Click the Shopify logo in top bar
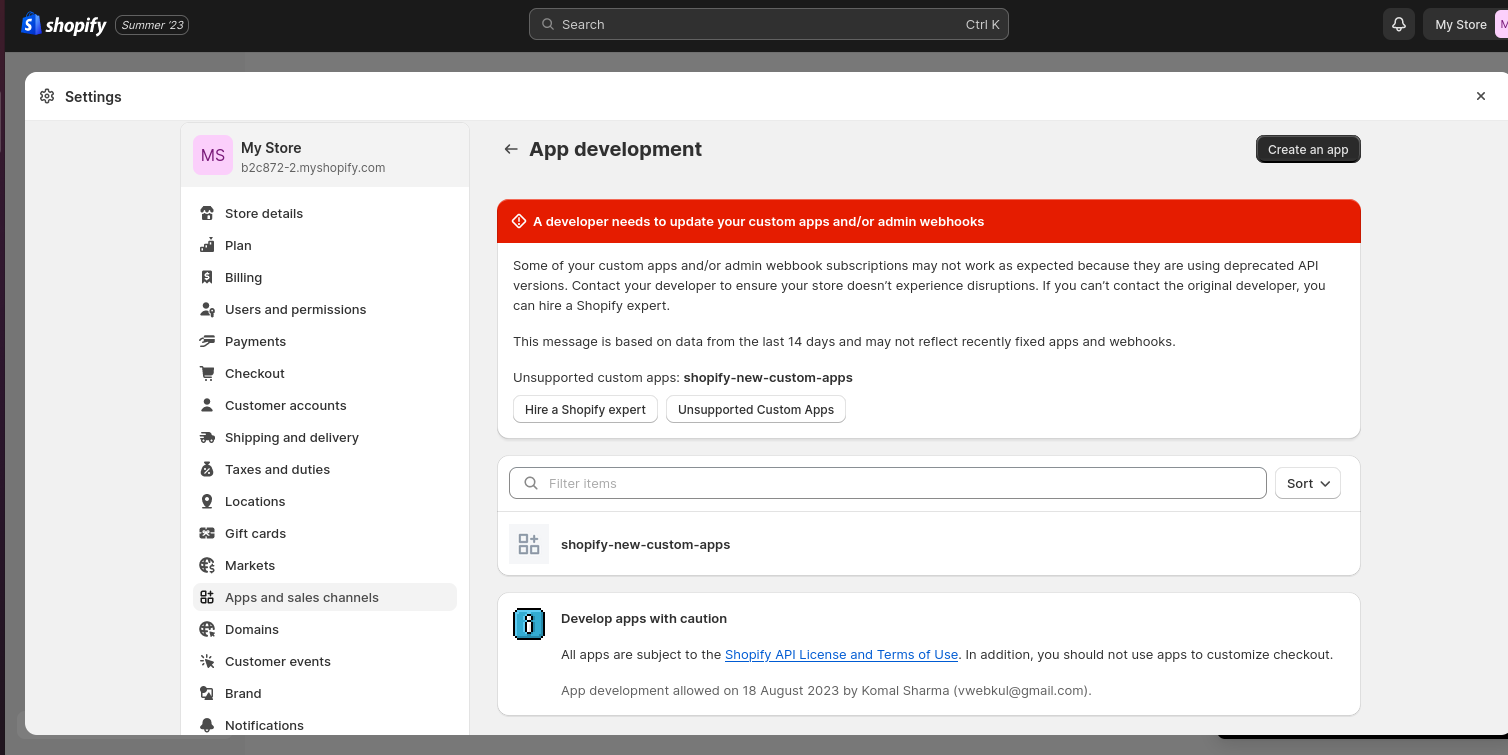Image resolution: width=1508 pixels, height=755 pixels. pyautogui.click(x=64, y=24)
